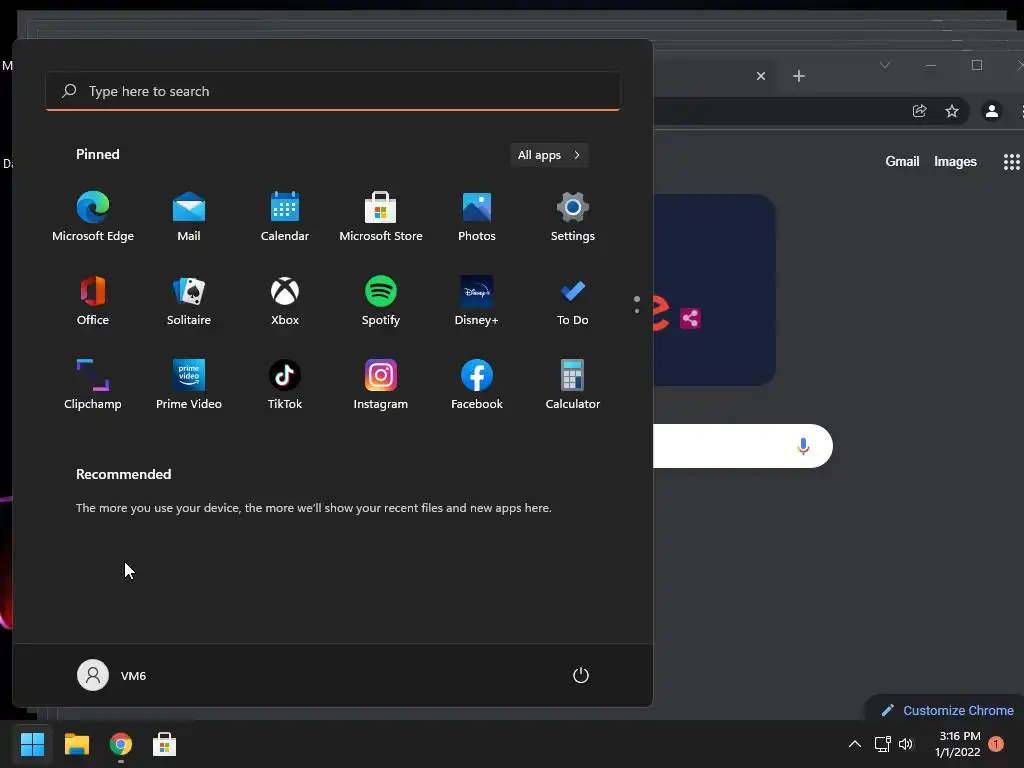Close the current Chrome tab
Screen dimensions: 1024x768
761,76
